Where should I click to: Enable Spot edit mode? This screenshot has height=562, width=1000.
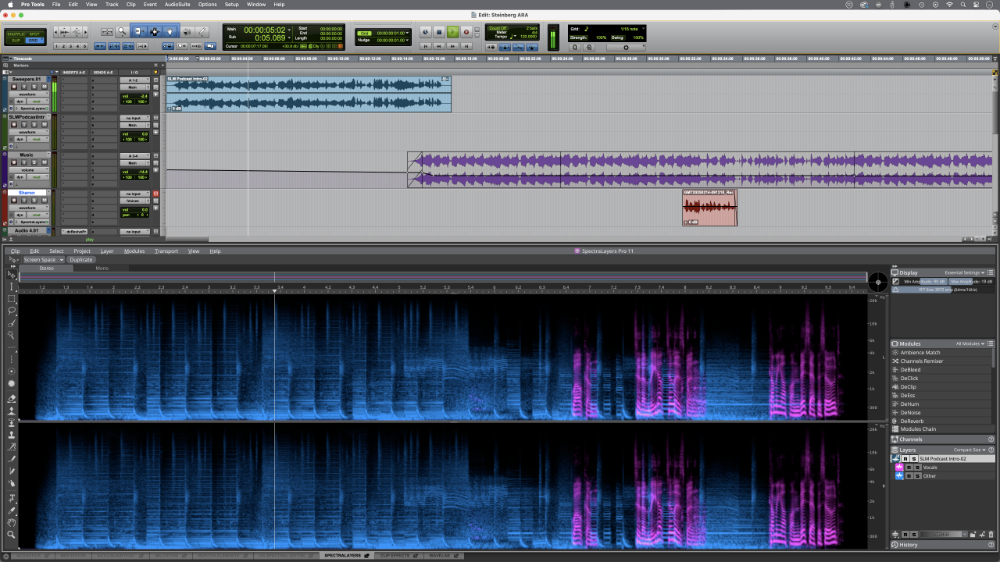click(35, 34)
